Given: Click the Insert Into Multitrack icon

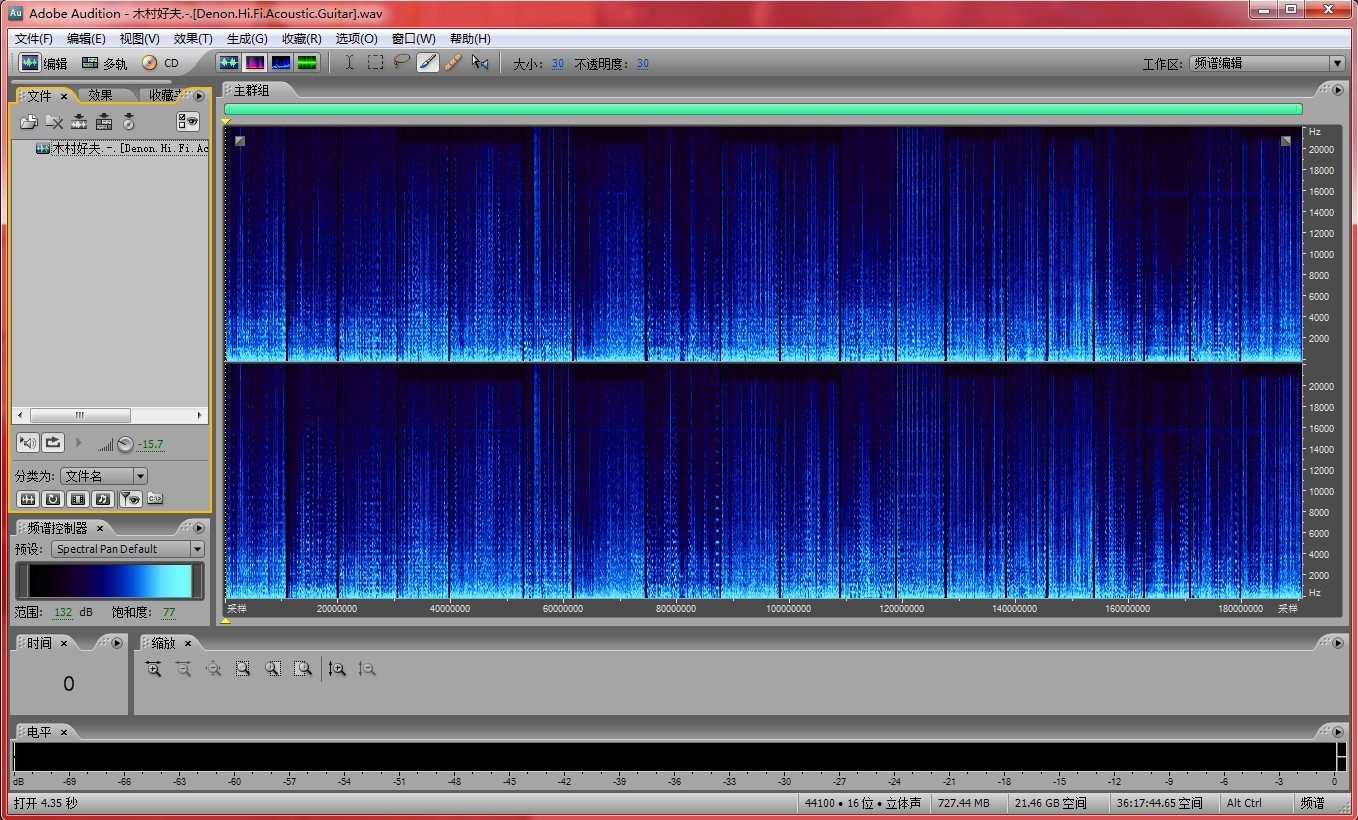Looking at the screenshot, I should click(104, 122).
